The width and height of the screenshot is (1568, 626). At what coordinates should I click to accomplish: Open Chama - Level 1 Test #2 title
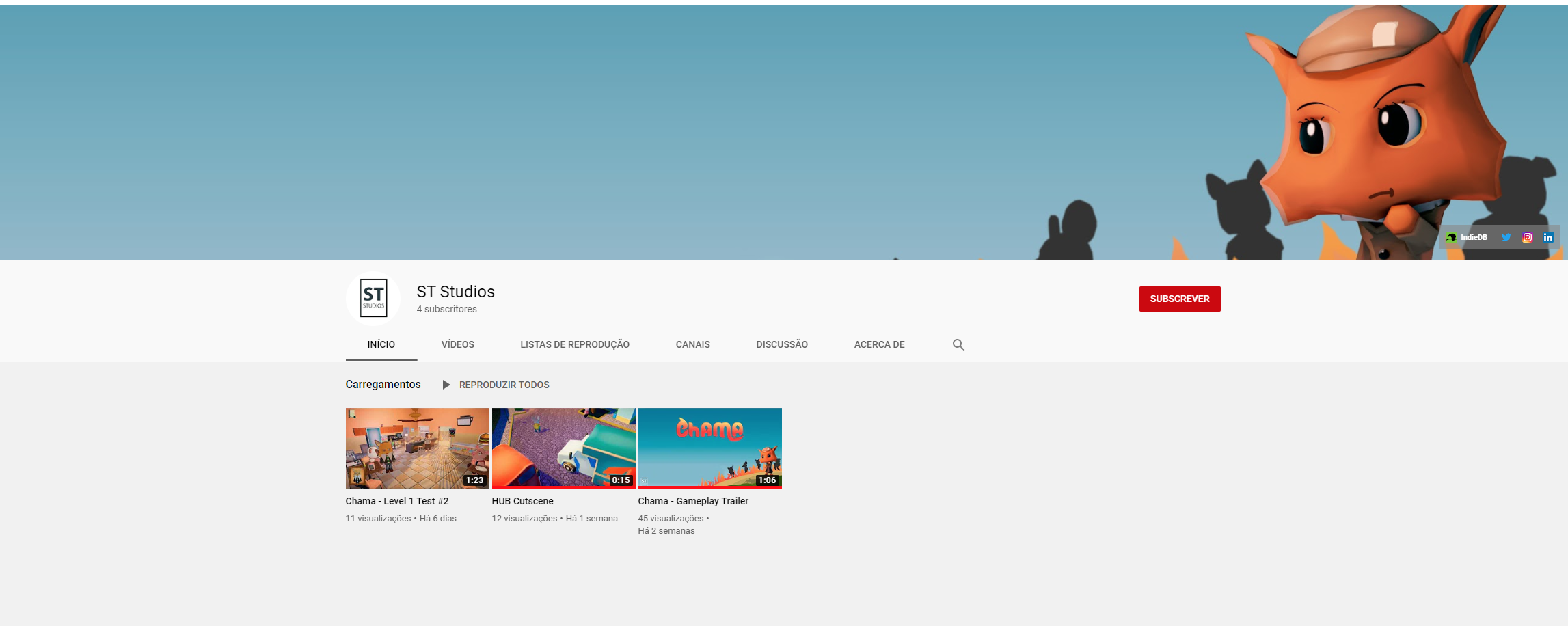[397, 501]
